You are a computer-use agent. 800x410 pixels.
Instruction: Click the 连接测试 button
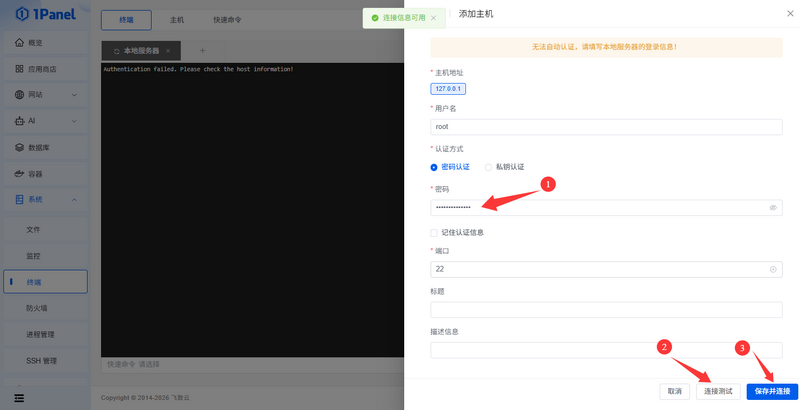pos(717,391)
